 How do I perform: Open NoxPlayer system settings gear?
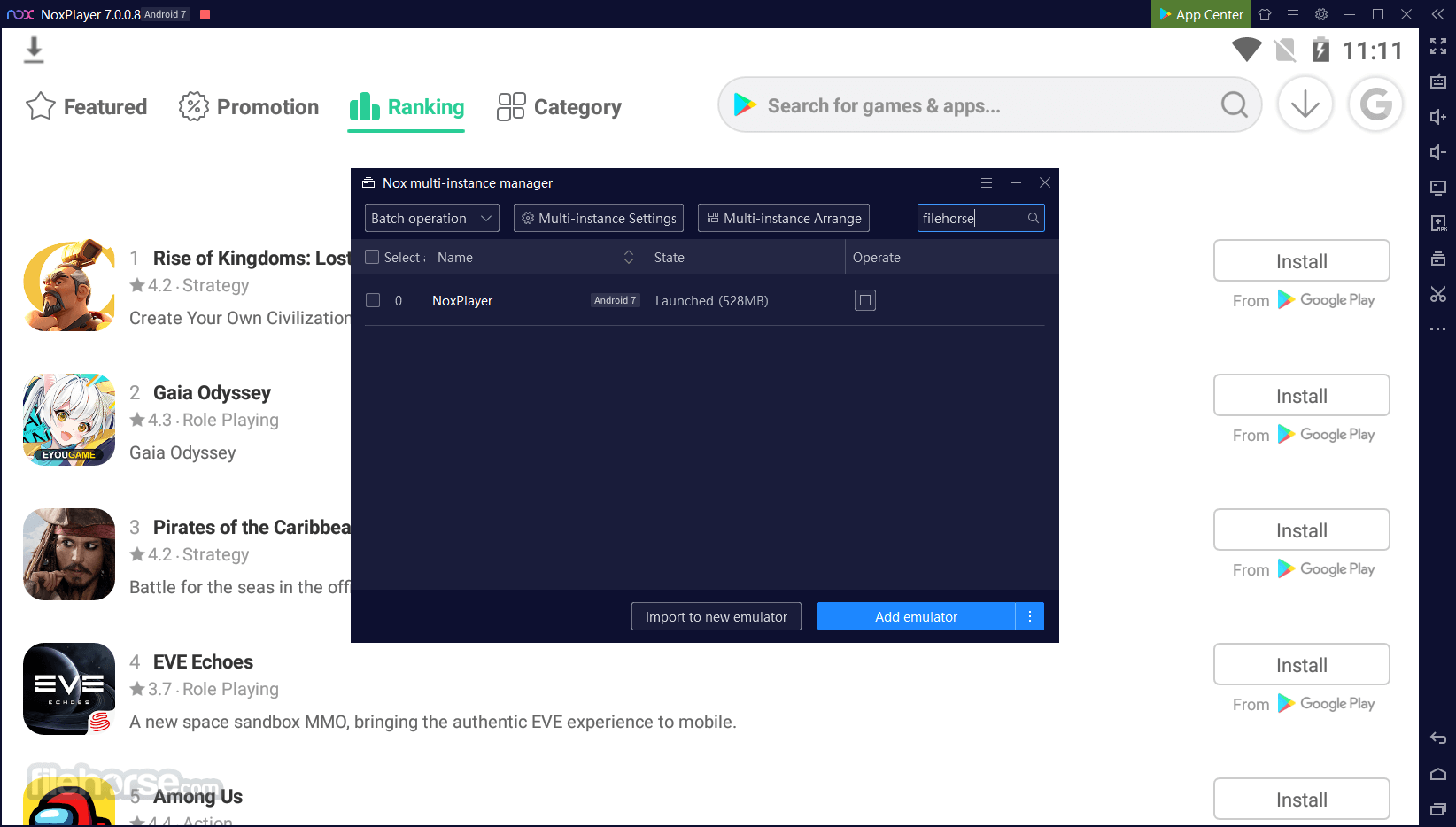click(x=1321, y=14)
